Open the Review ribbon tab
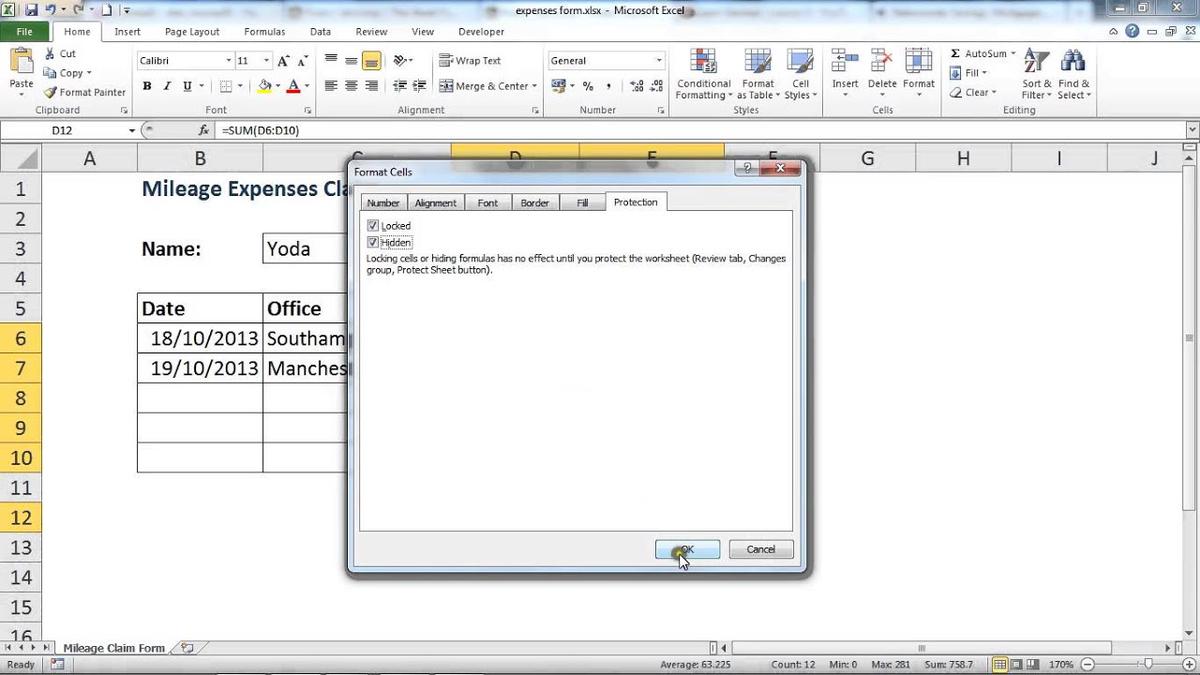The width and height of the screenshot is (1200, 675). [x=371, y=31]
